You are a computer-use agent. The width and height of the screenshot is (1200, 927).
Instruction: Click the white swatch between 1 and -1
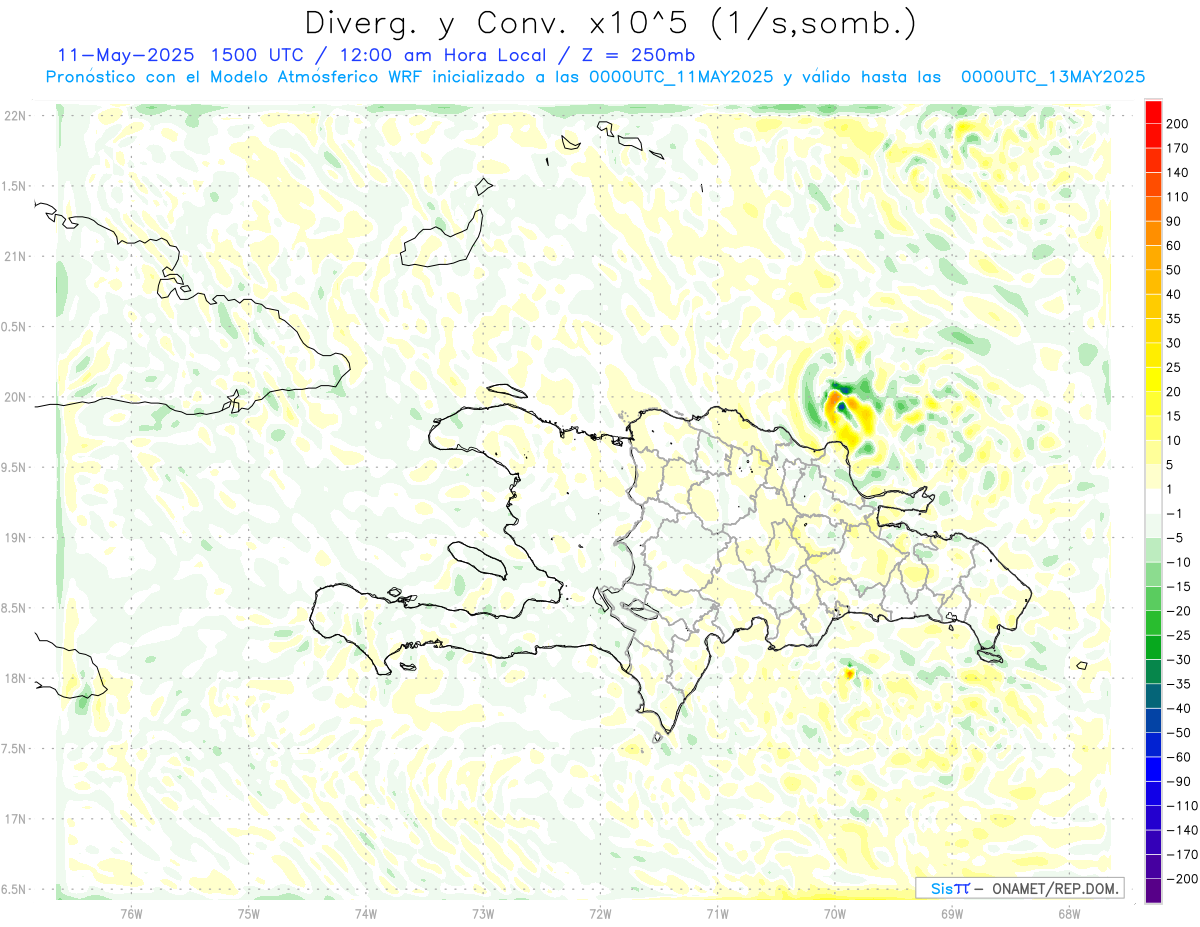click(1153, 501)
